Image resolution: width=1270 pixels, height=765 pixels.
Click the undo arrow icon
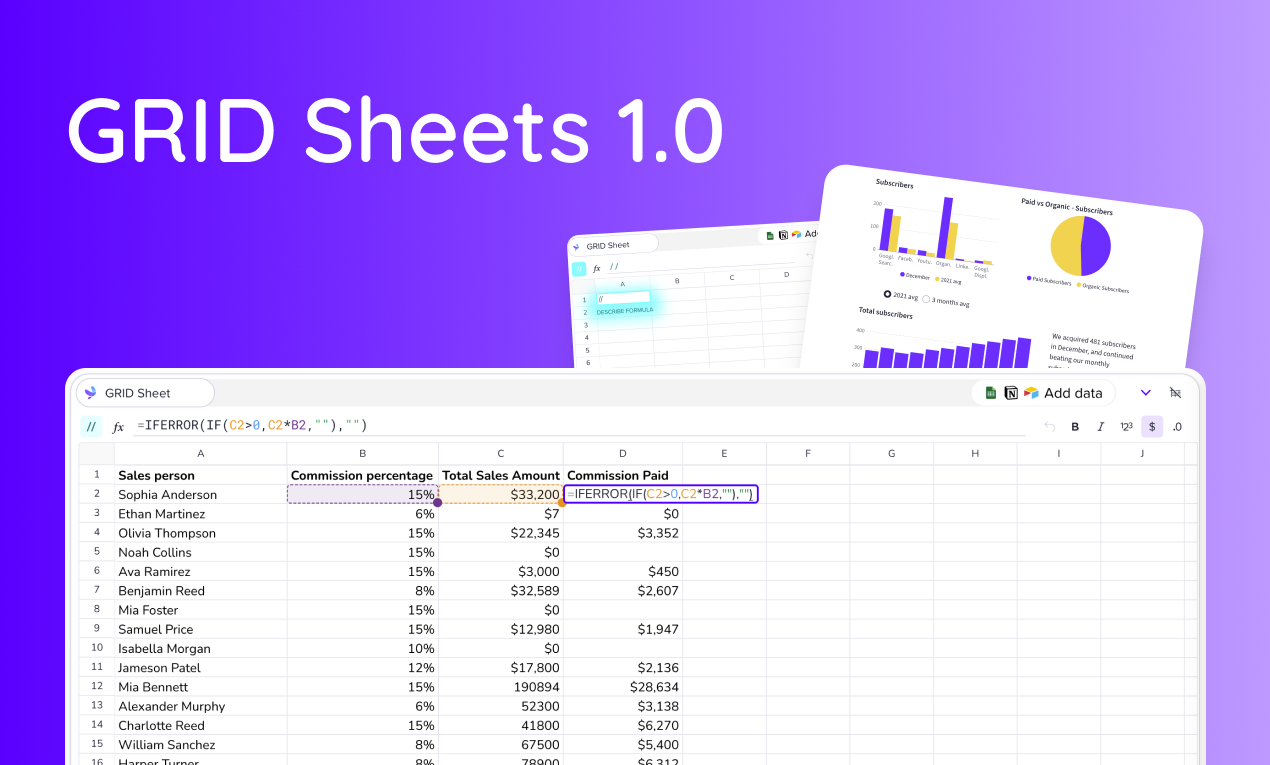(x=1050, y=426)
